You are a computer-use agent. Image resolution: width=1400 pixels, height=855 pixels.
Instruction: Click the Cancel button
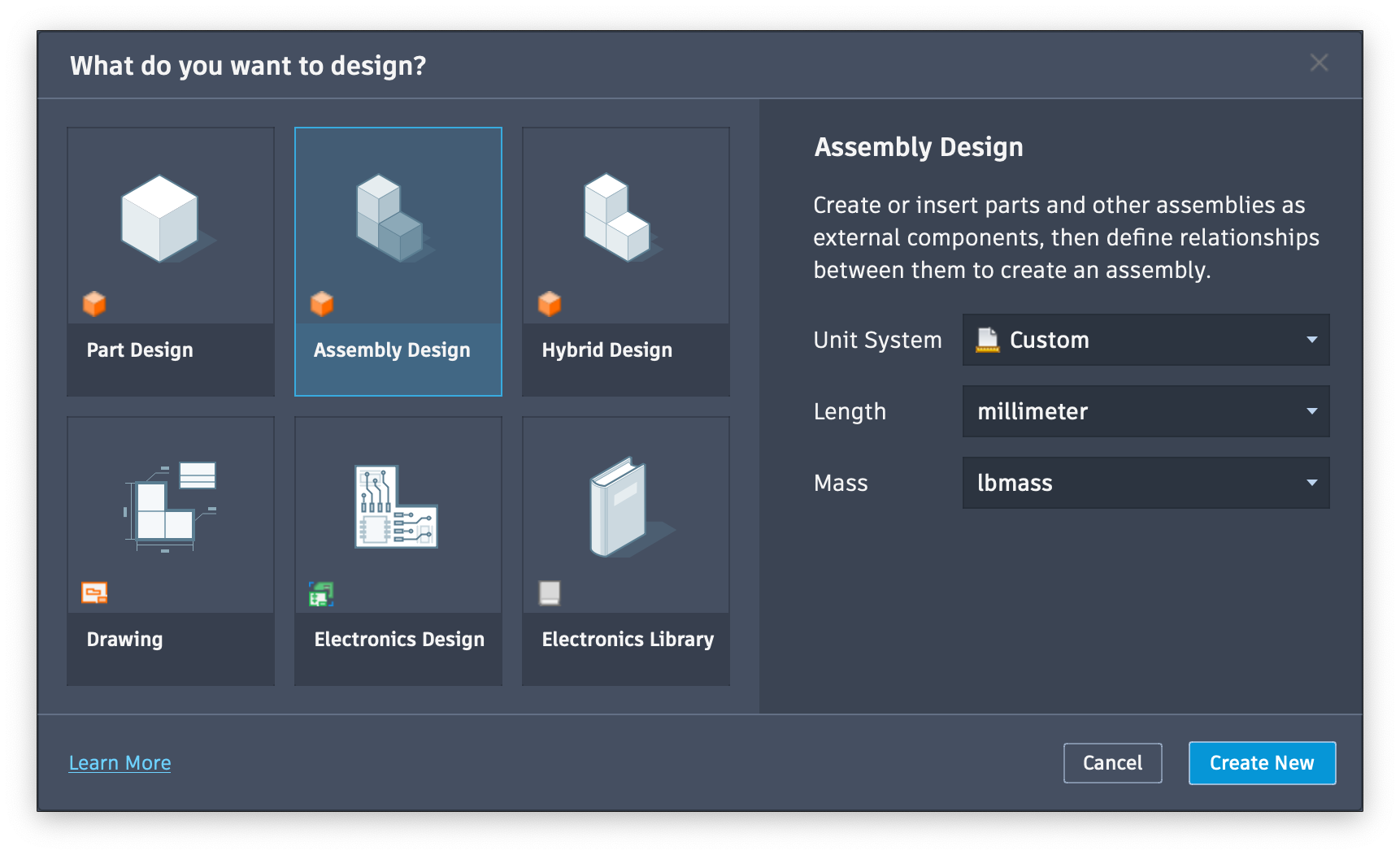coord(1112,763)
